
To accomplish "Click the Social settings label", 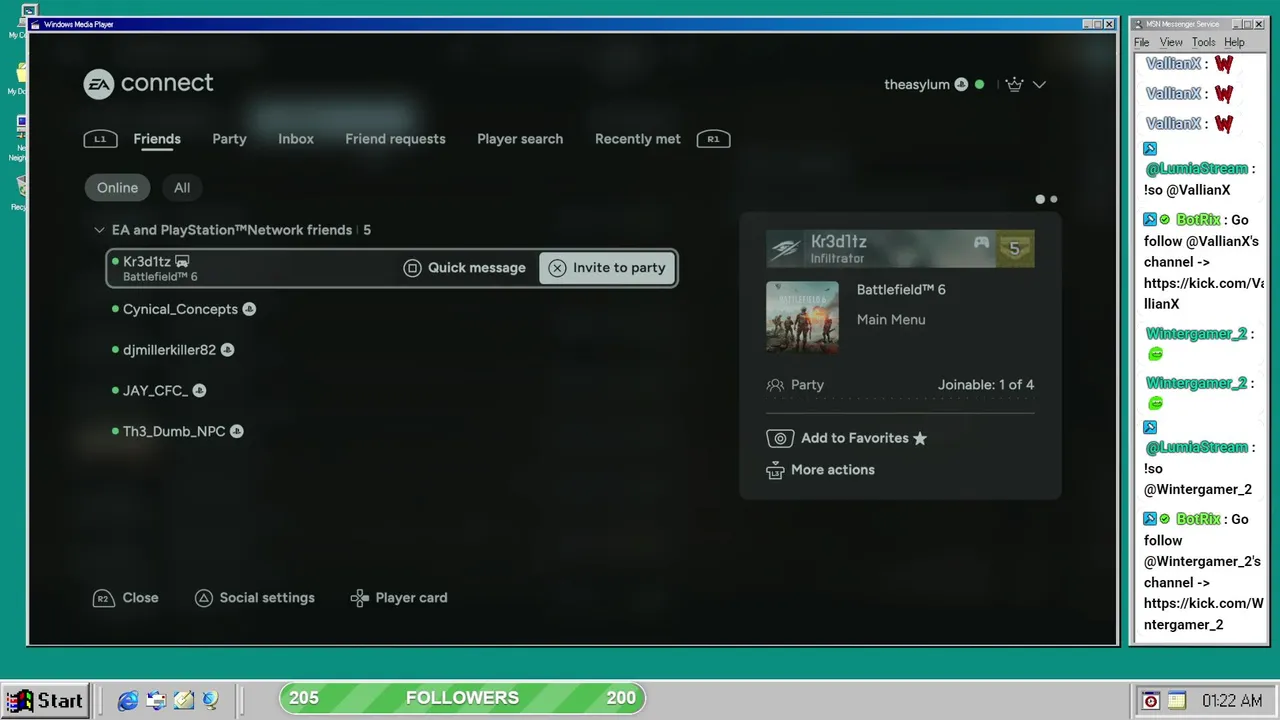I will coord(267,598).
